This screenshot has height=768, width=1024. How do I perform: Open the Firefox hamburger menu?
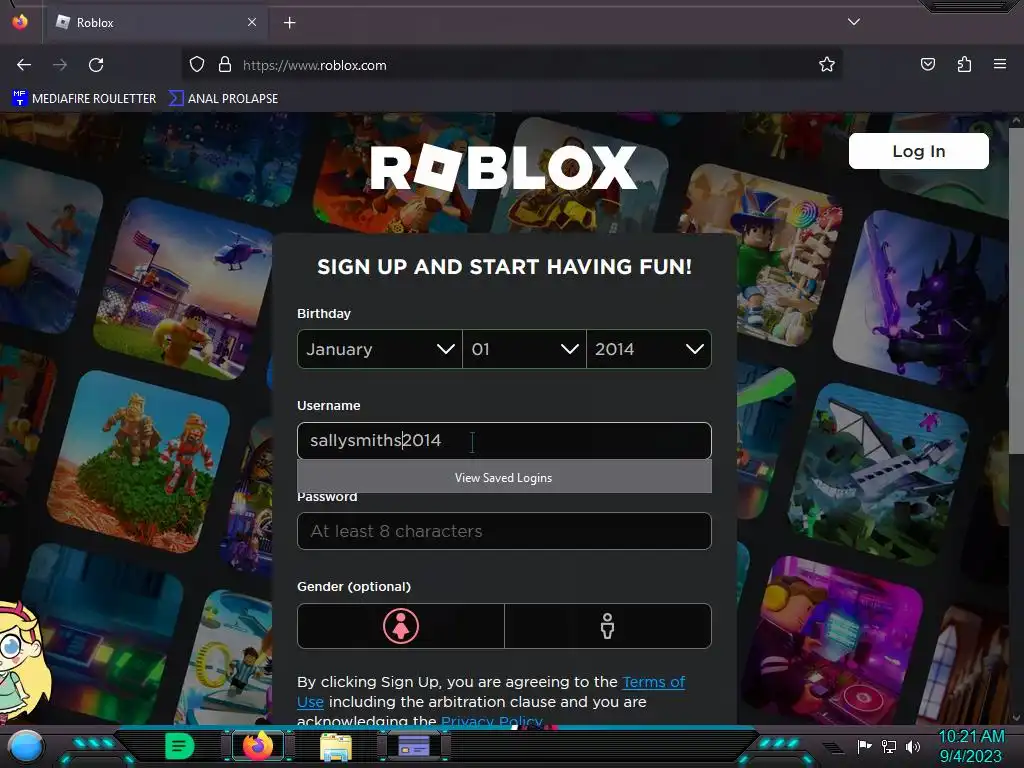pos(1000,64)
